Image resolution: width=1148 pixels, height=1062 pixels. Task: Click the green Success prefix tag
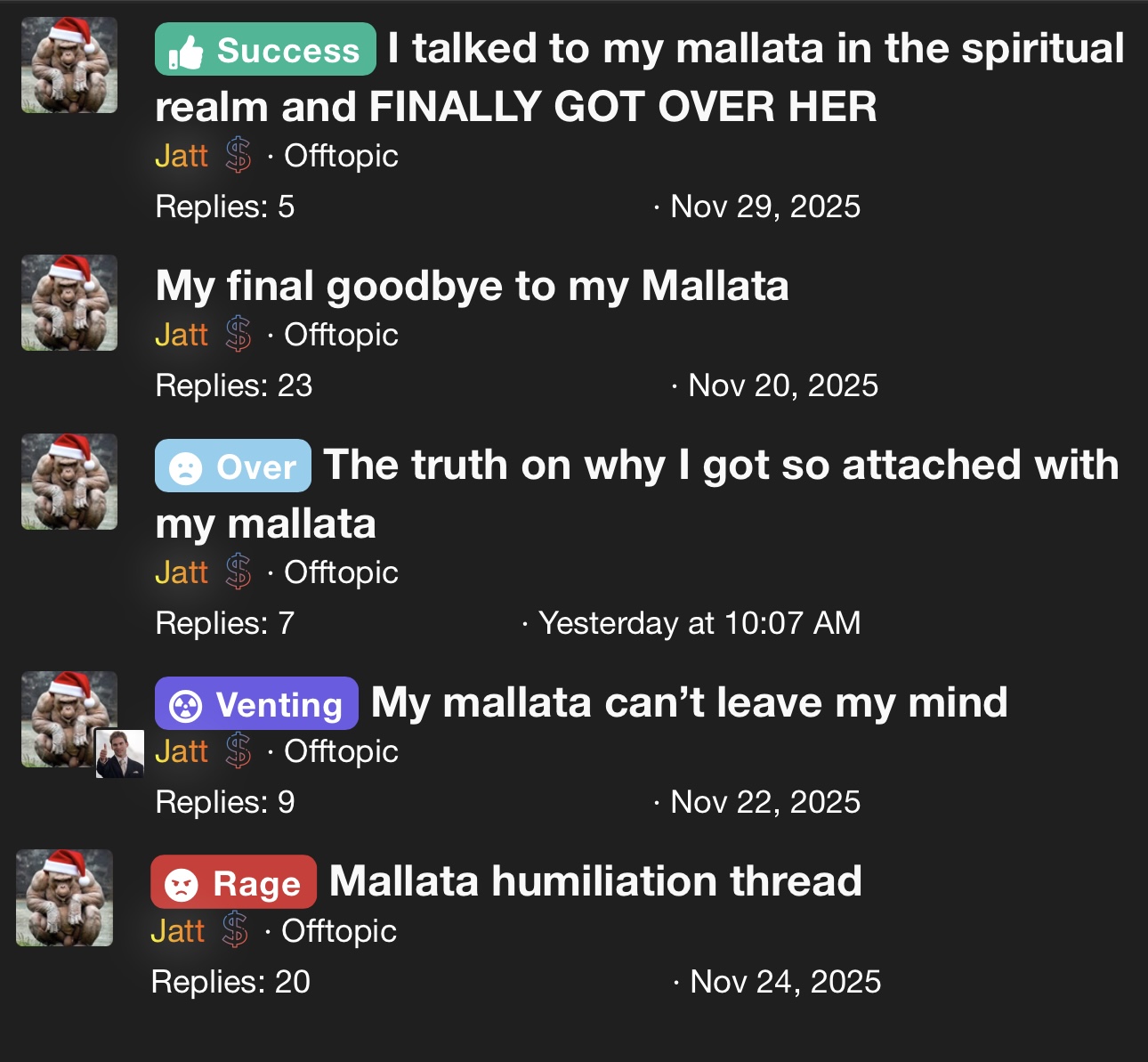tap(265, 50)
